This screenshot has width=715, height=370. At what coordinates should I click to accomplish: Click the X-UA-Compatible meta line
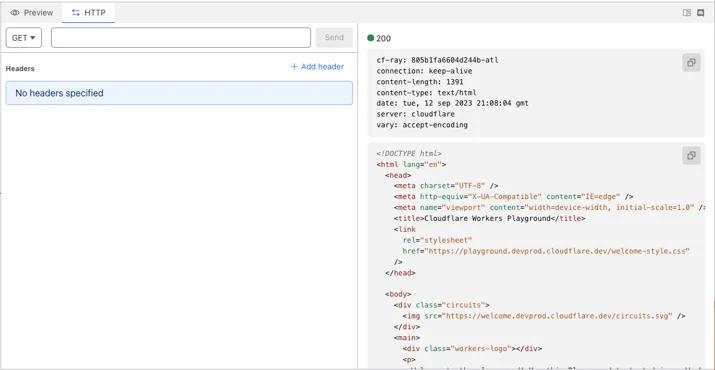513,197
